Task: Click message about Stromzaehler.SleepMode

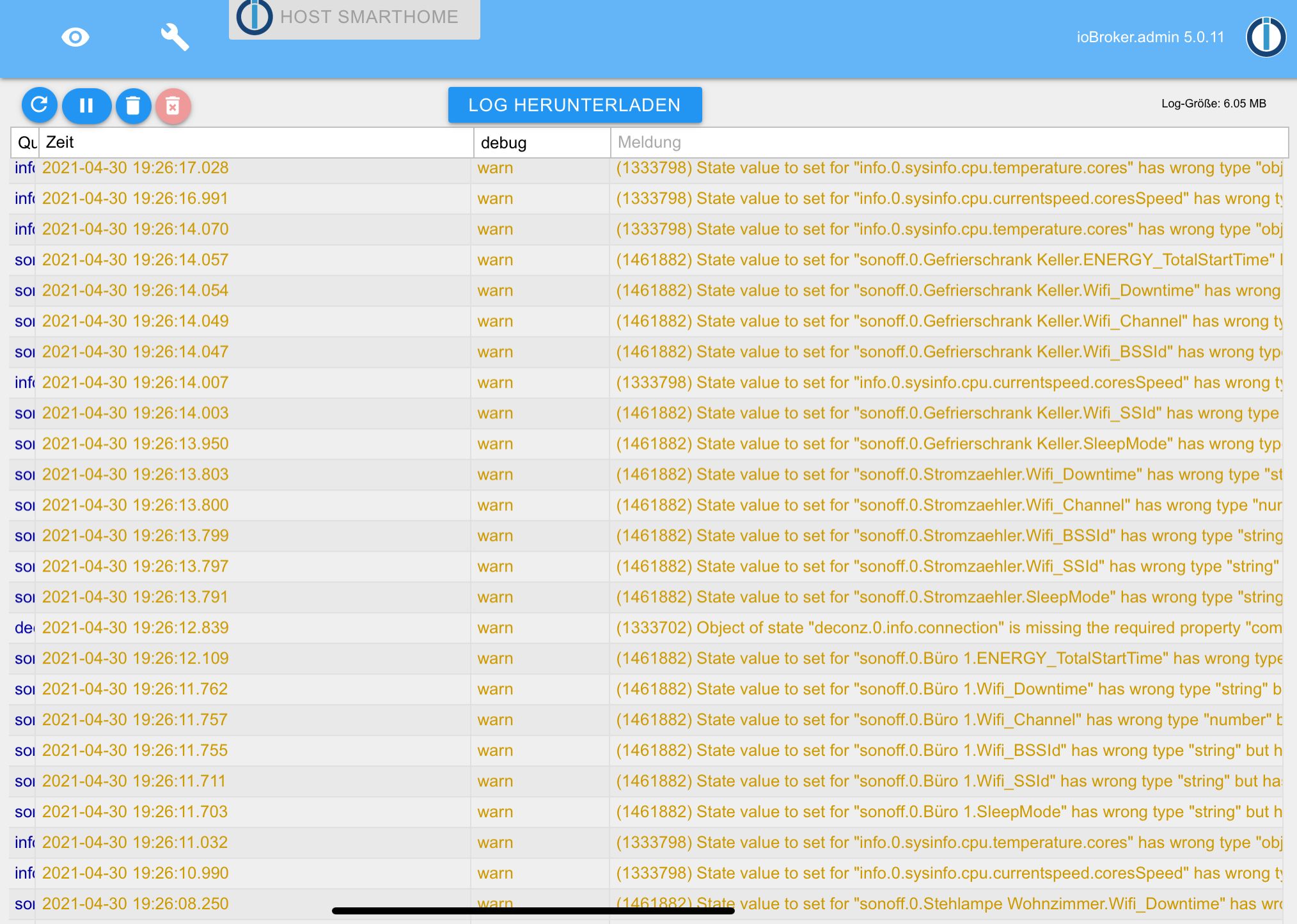Action: point(949,597)
